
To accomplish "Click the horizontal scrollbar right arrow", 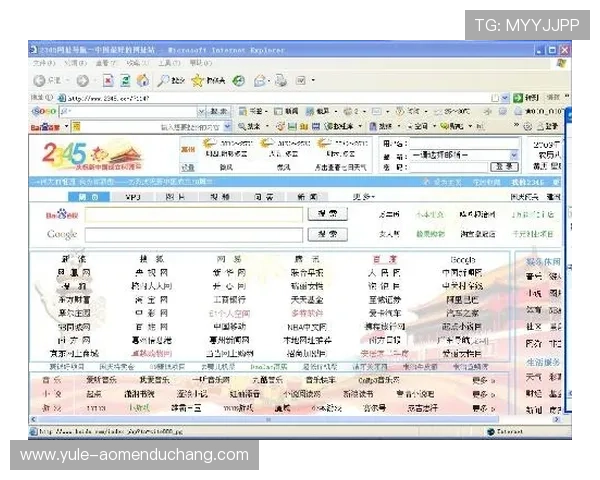I will 557,420.
